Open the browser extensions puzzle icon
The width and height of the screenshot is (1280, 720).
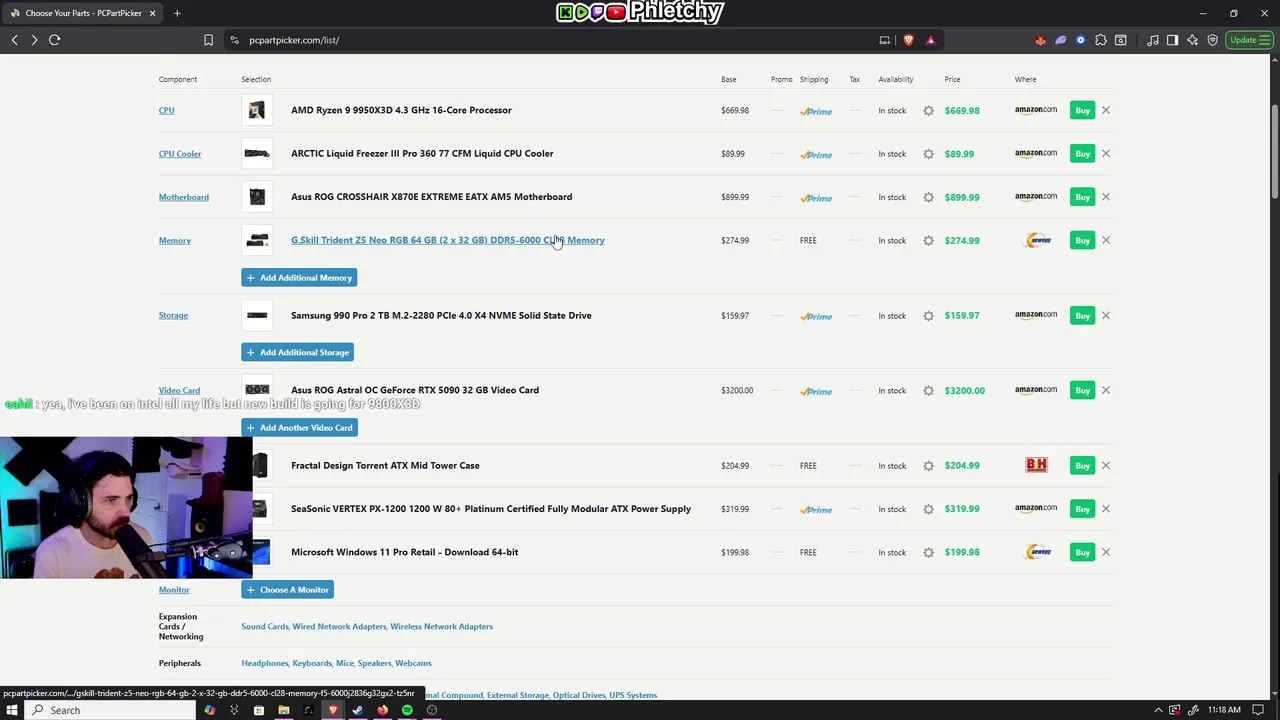tap(1101, 40)
